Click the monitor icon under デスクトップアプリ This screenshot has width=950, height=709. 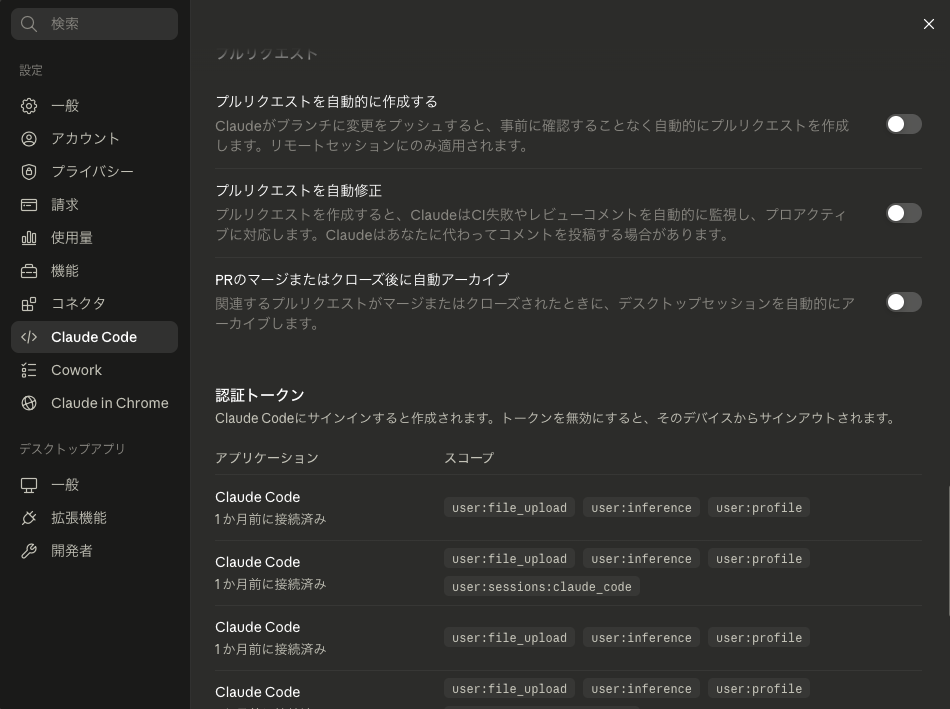pos(28,485)
